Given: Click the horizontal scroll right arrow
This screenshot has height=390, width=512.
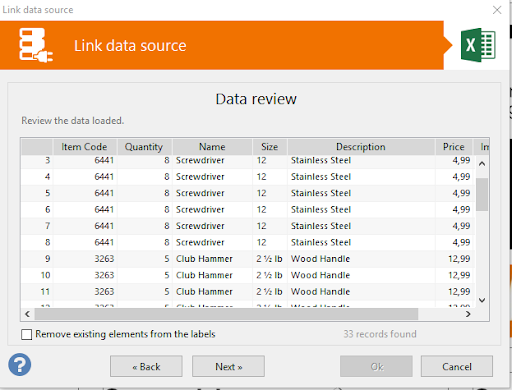Looking at the screenshot, I should click(468, 314).
